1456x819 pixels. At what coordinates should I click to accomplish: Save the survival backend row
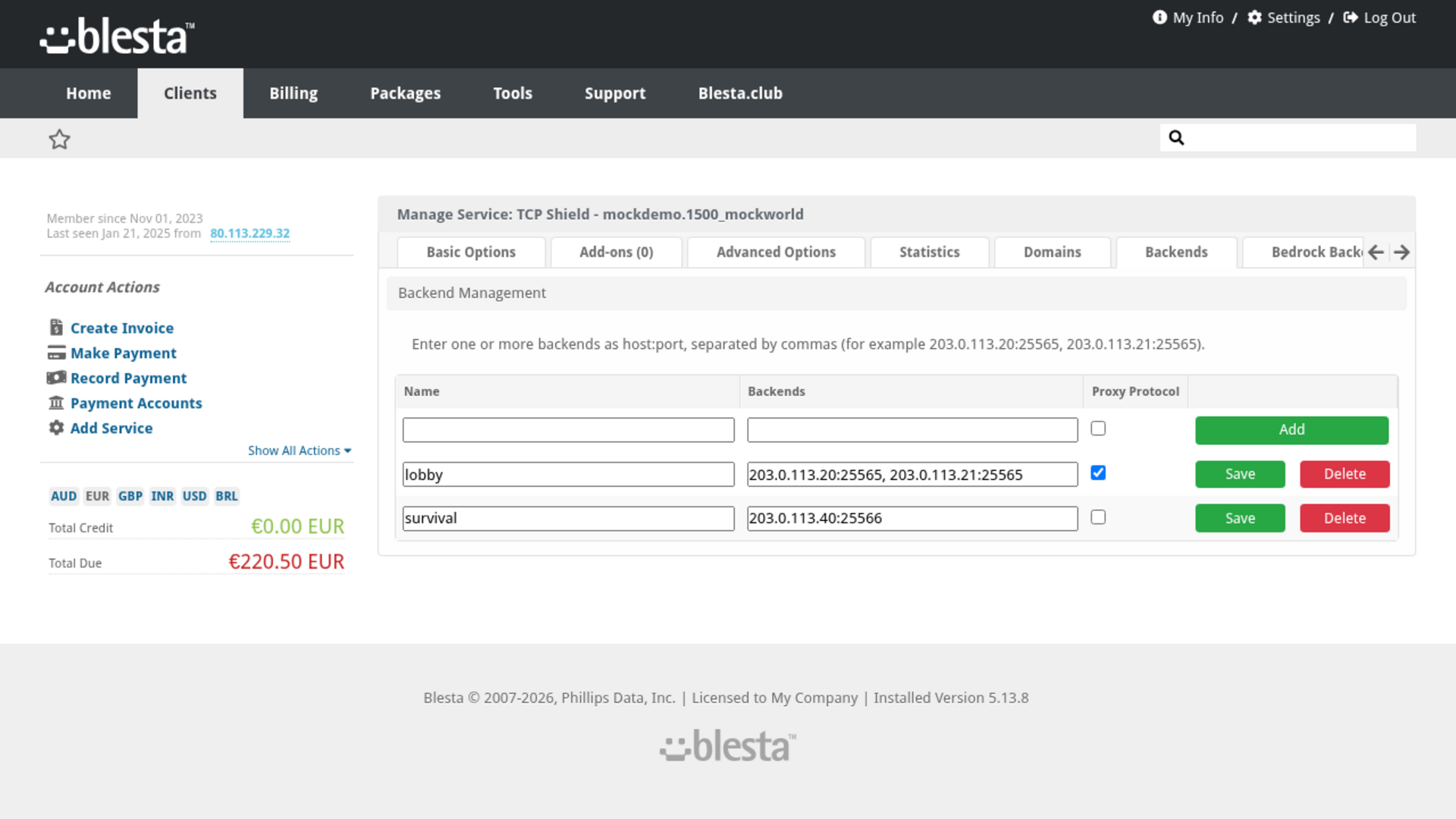(1240, 518)
